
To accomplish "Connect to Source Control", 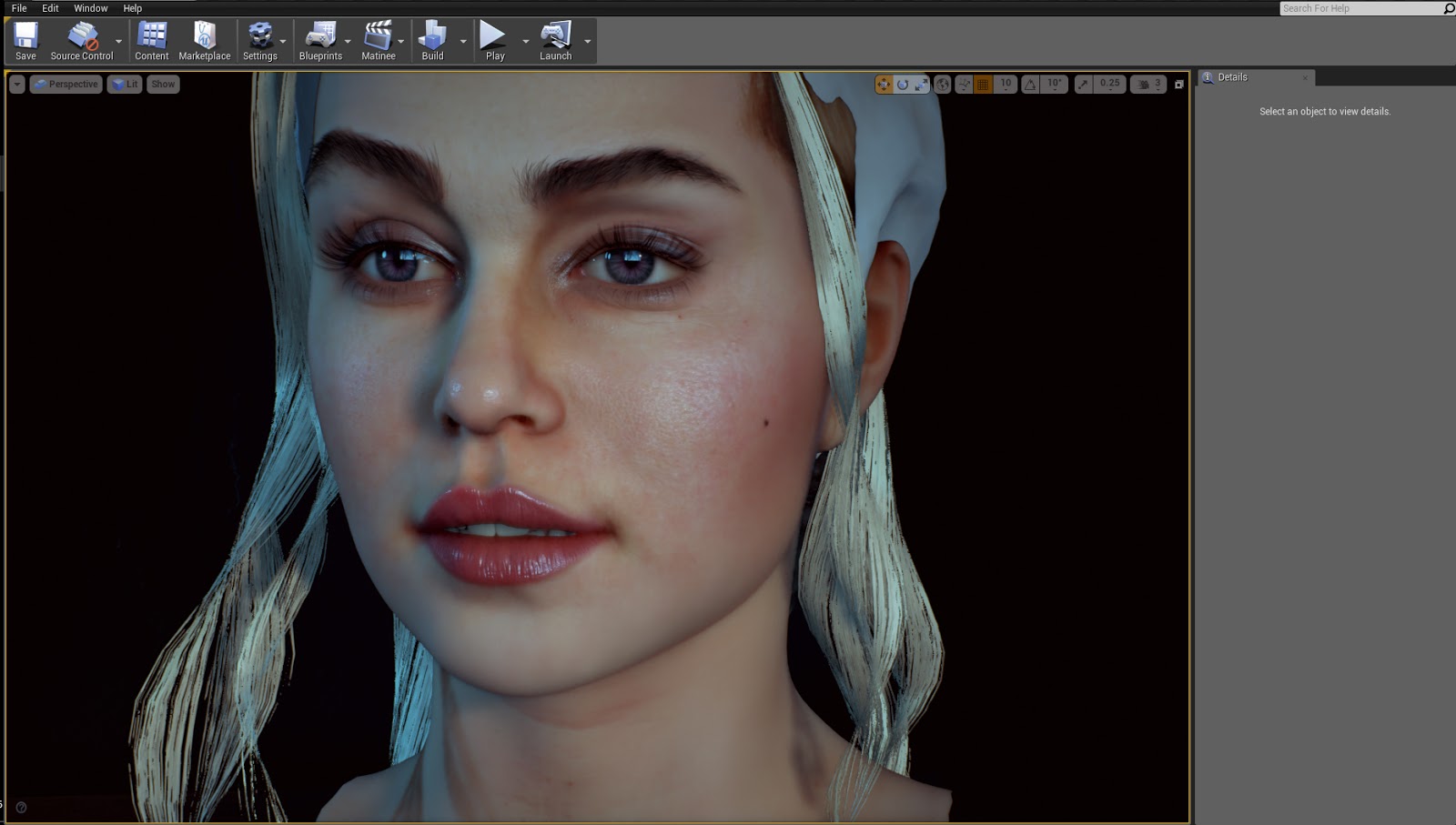I will (81, 40).
